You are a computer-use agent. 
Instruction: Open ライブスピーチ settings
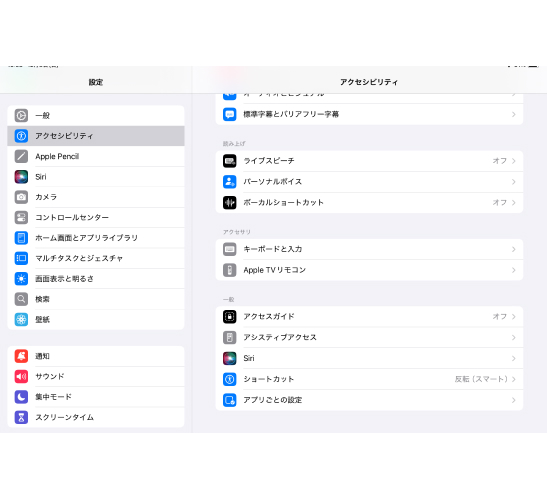click(369, 161)
